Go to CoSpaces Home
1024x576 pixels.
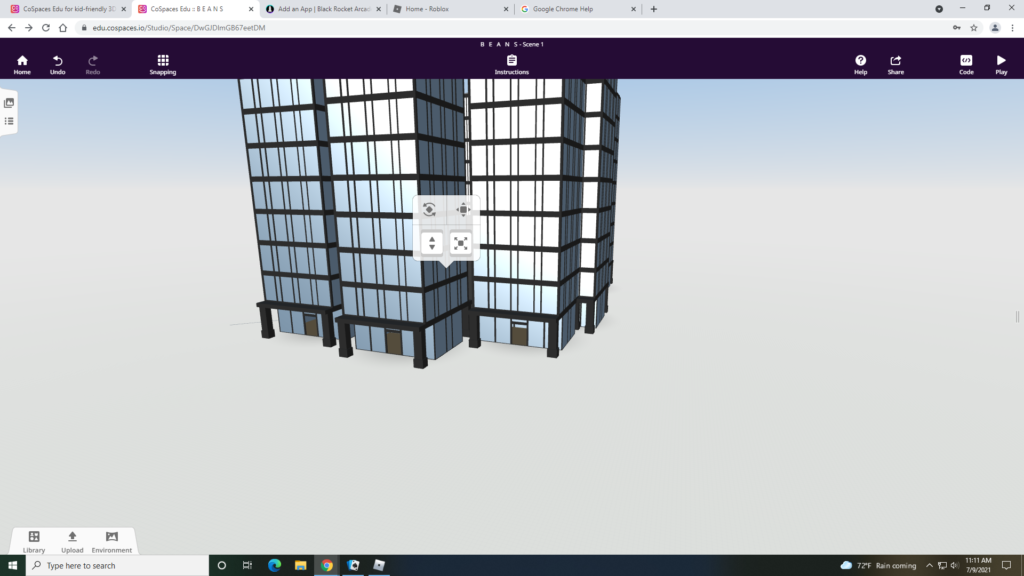pyautogui.click(x=22, y=64)
